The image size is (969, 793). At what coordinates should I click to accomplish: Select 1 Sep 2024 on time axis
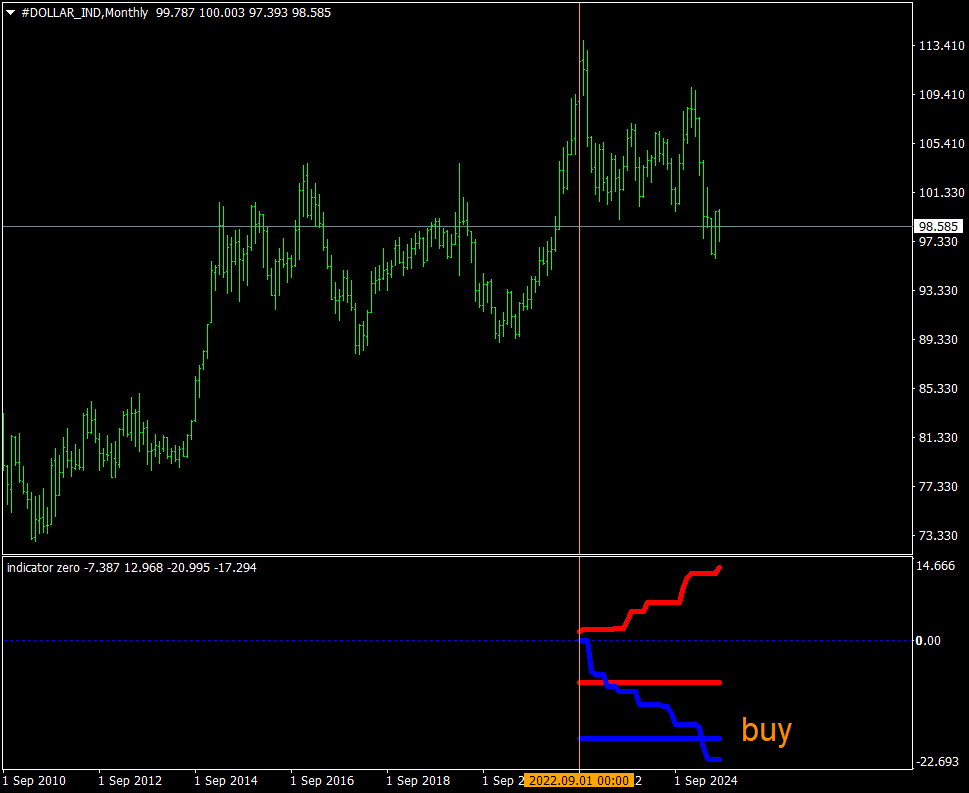coord(705,780)
